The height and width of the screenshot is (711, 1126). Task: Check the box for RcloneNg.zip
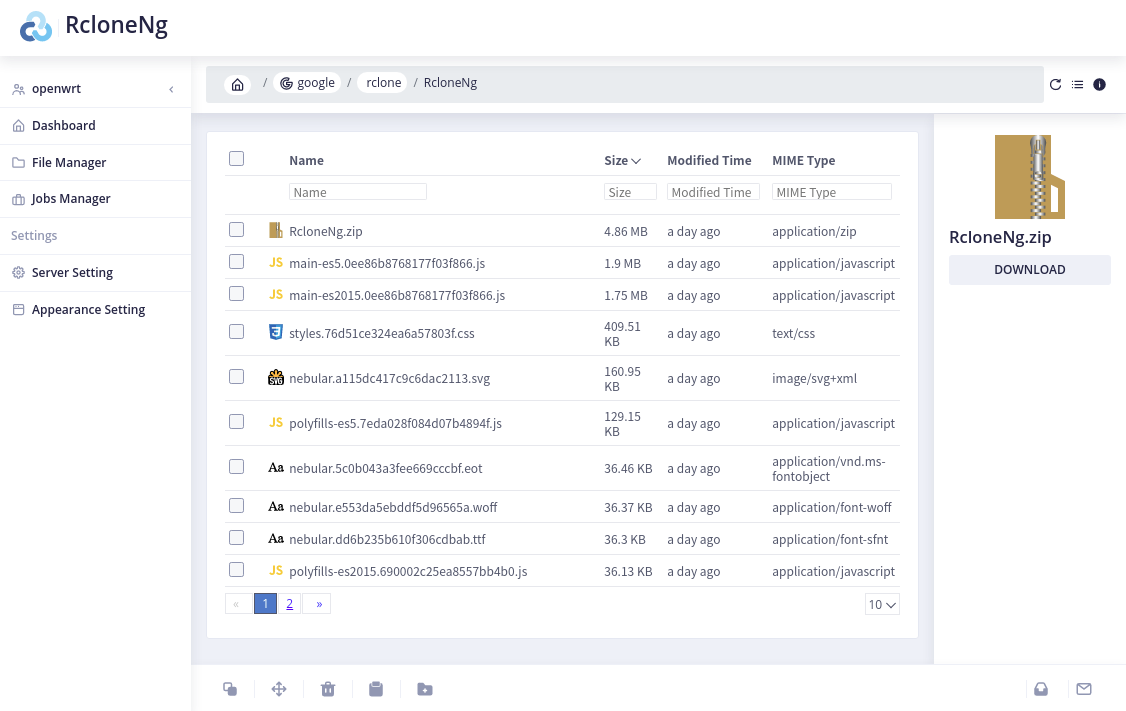(x=236, y=230)
